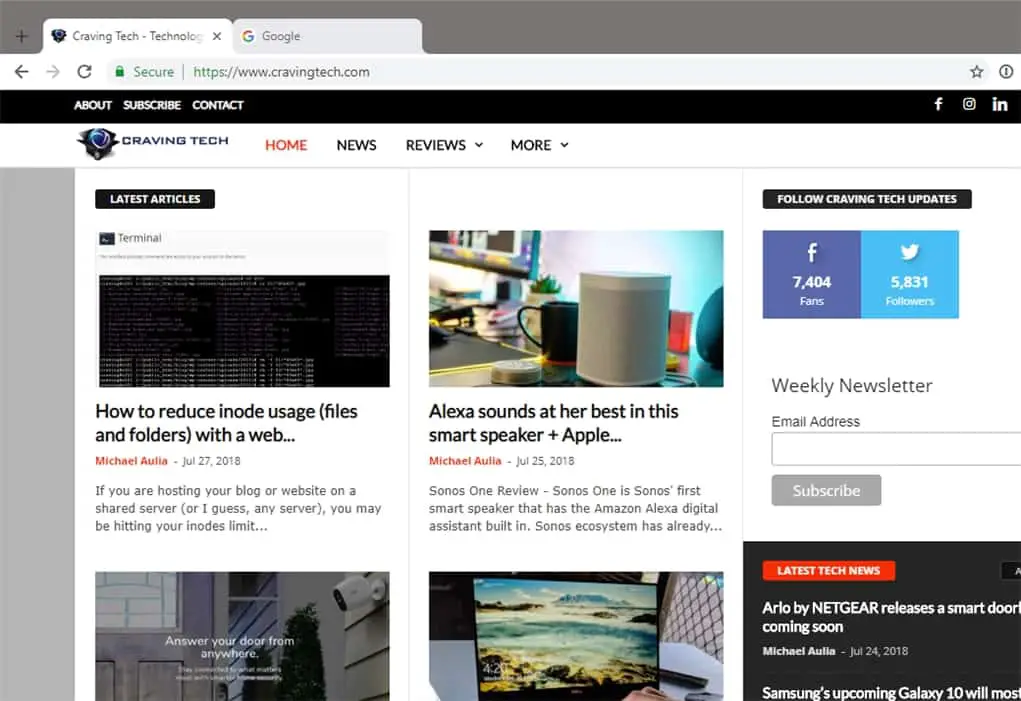The width and height of the screenshot is (1021, 701).
Task: Open 'Samsung's upcoming Galaxy 10' news headline
Action: coord(891,693)
